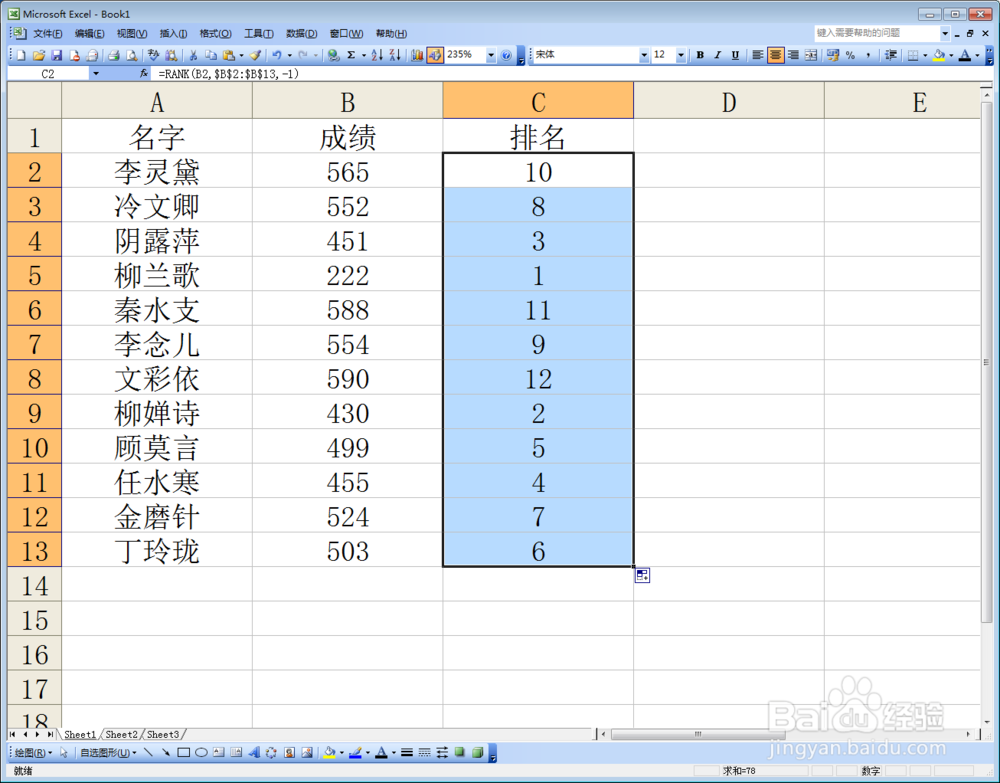Open the Borders dropdown arrow
The width and height of the screenshot is (1000, 783).
pyautogui.click(x=925, y=55)
